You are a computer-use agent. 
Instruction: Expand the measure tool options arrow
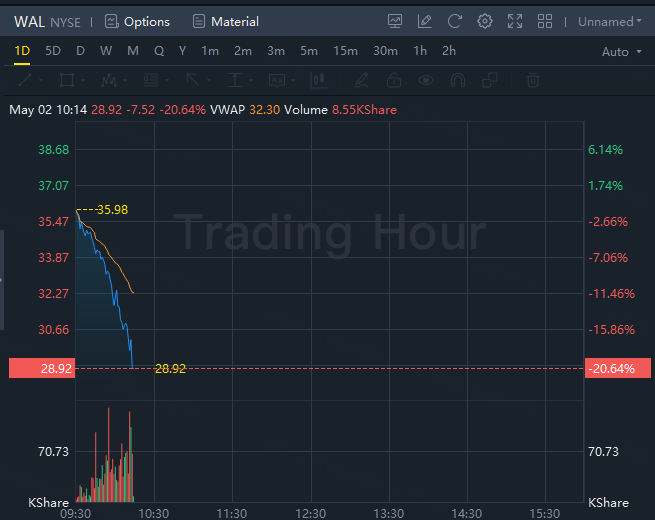pyautogui.click(x=251, y=80)
